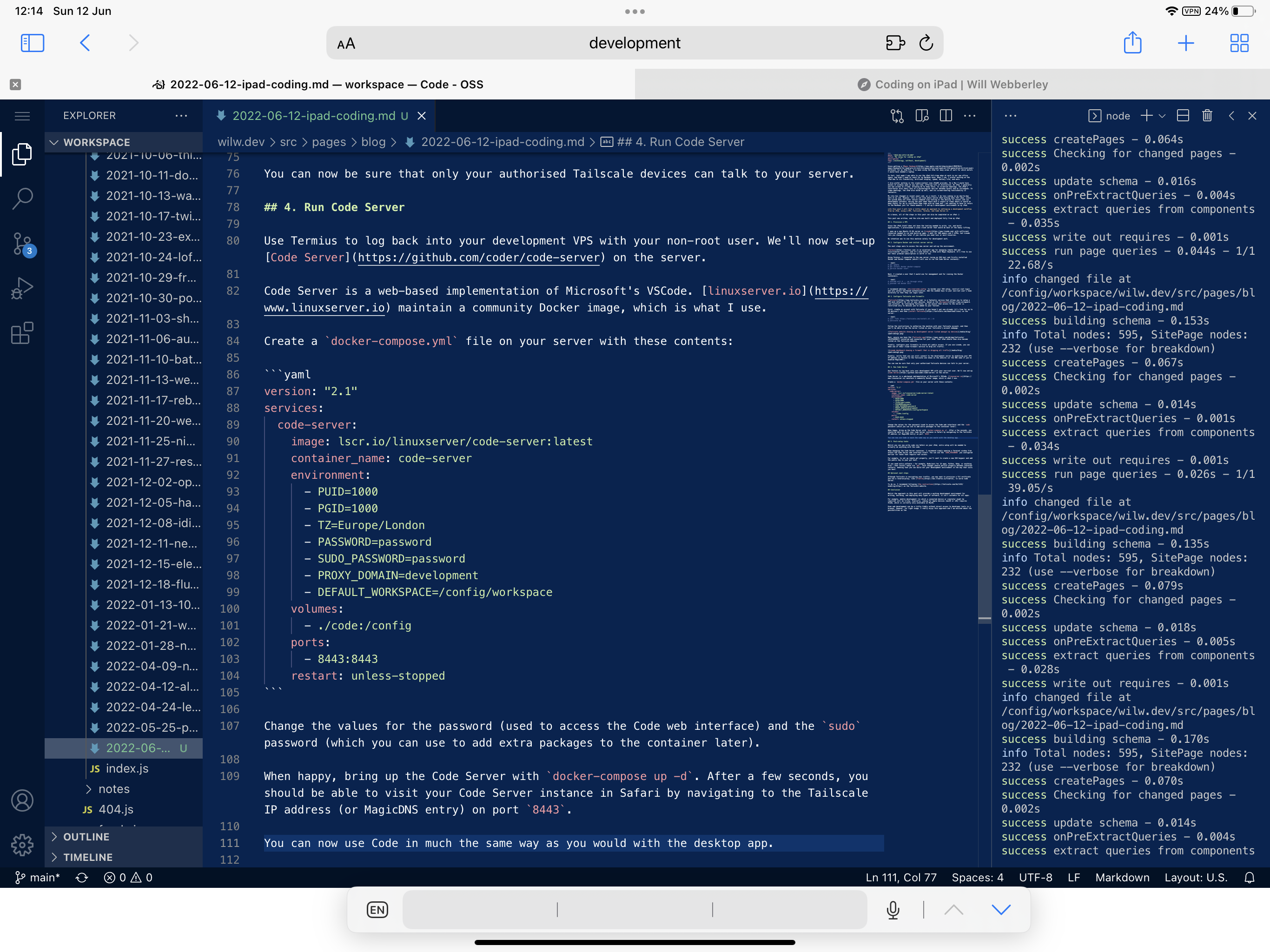
Task: Toggle the Safari sidebar
Action: pyautogui.click(x=32, y=42)
